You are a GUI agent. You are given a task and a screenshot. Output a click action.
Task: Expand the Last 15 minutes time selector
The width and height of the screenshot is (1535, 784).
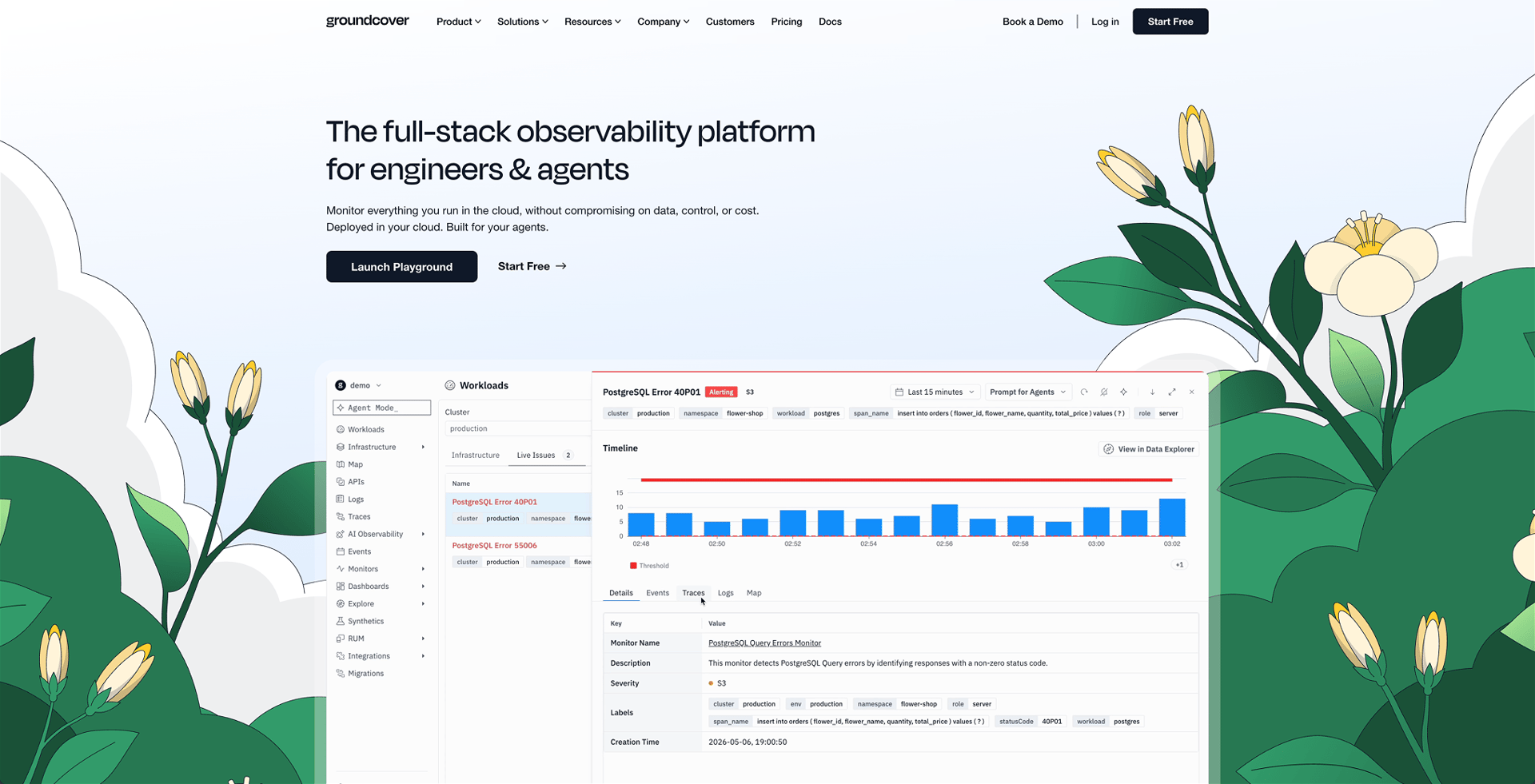coord(935,392)
